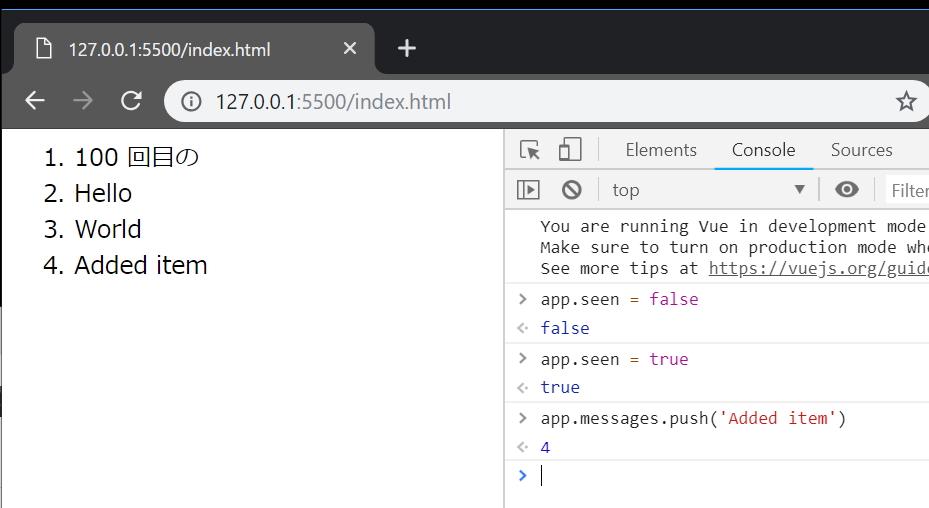Click the console prompt input line

(x=733, y=476)
